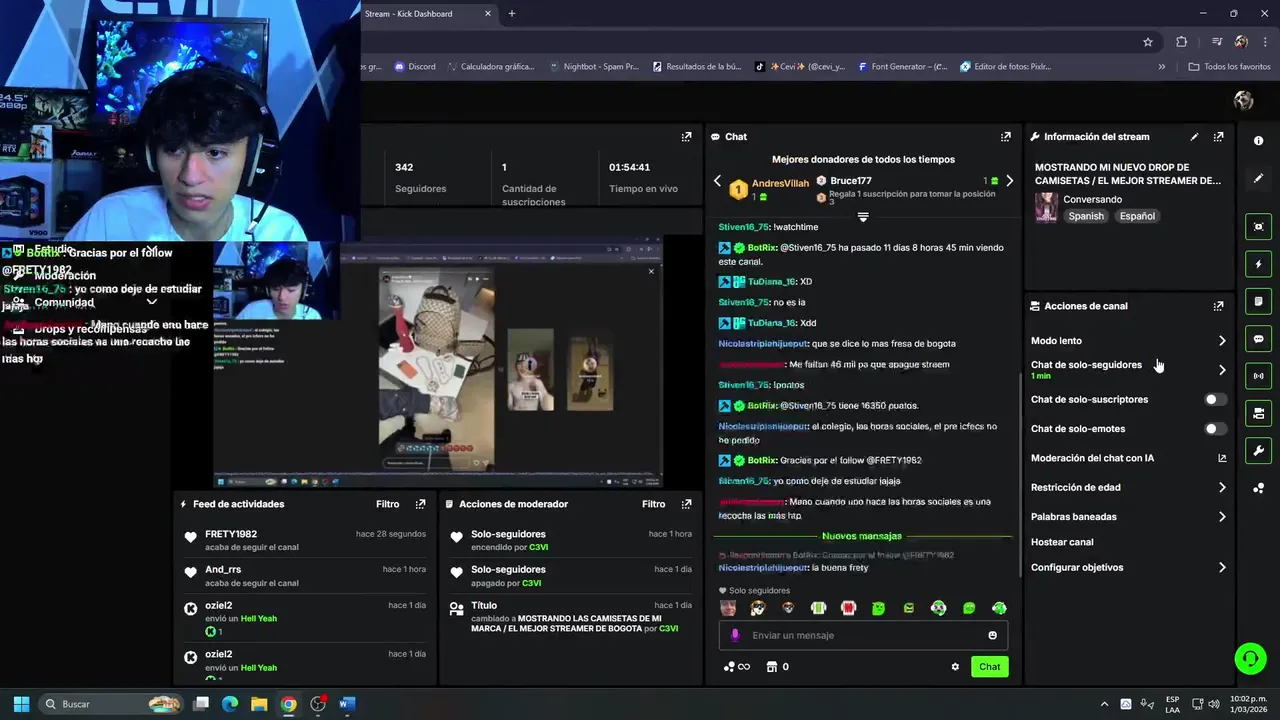1280x720 pixels.
Task: Open the Discord bookmark
Action: tap(415, 67)
